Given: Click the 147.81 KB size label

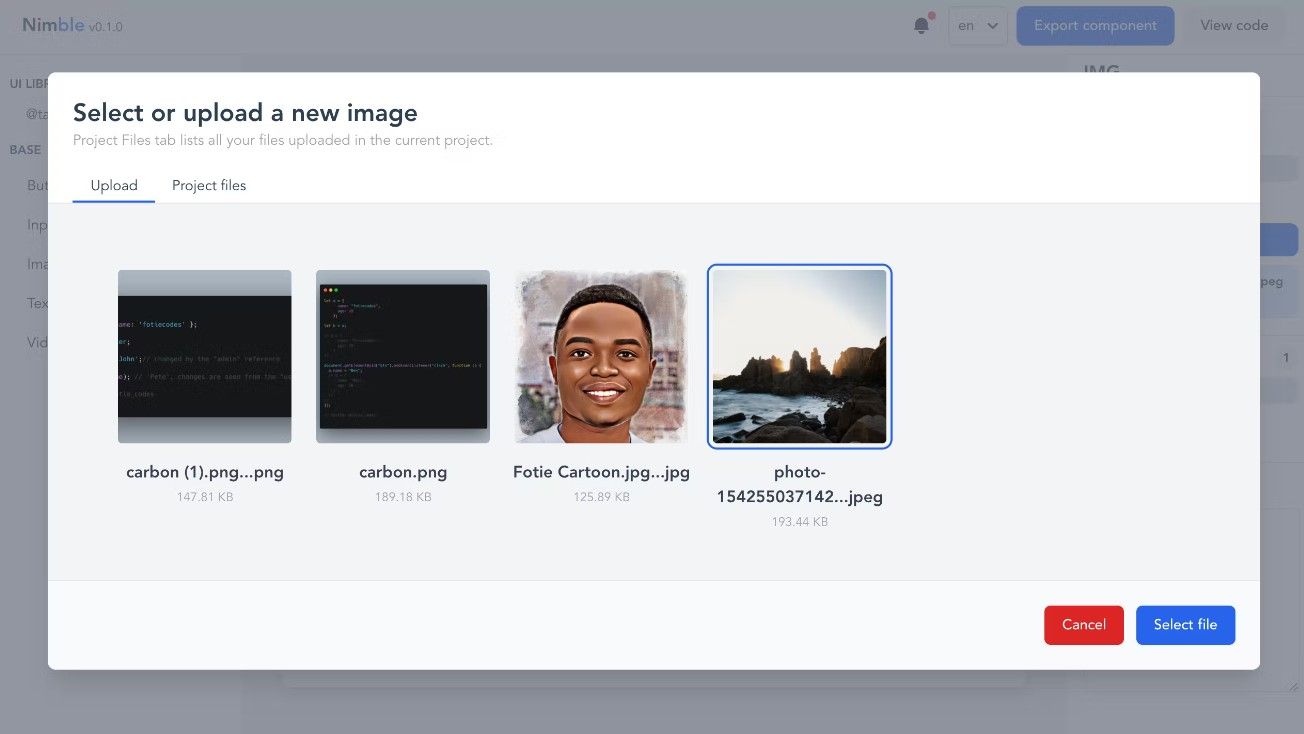Looking at the screenshot, I should click(205, 497).
